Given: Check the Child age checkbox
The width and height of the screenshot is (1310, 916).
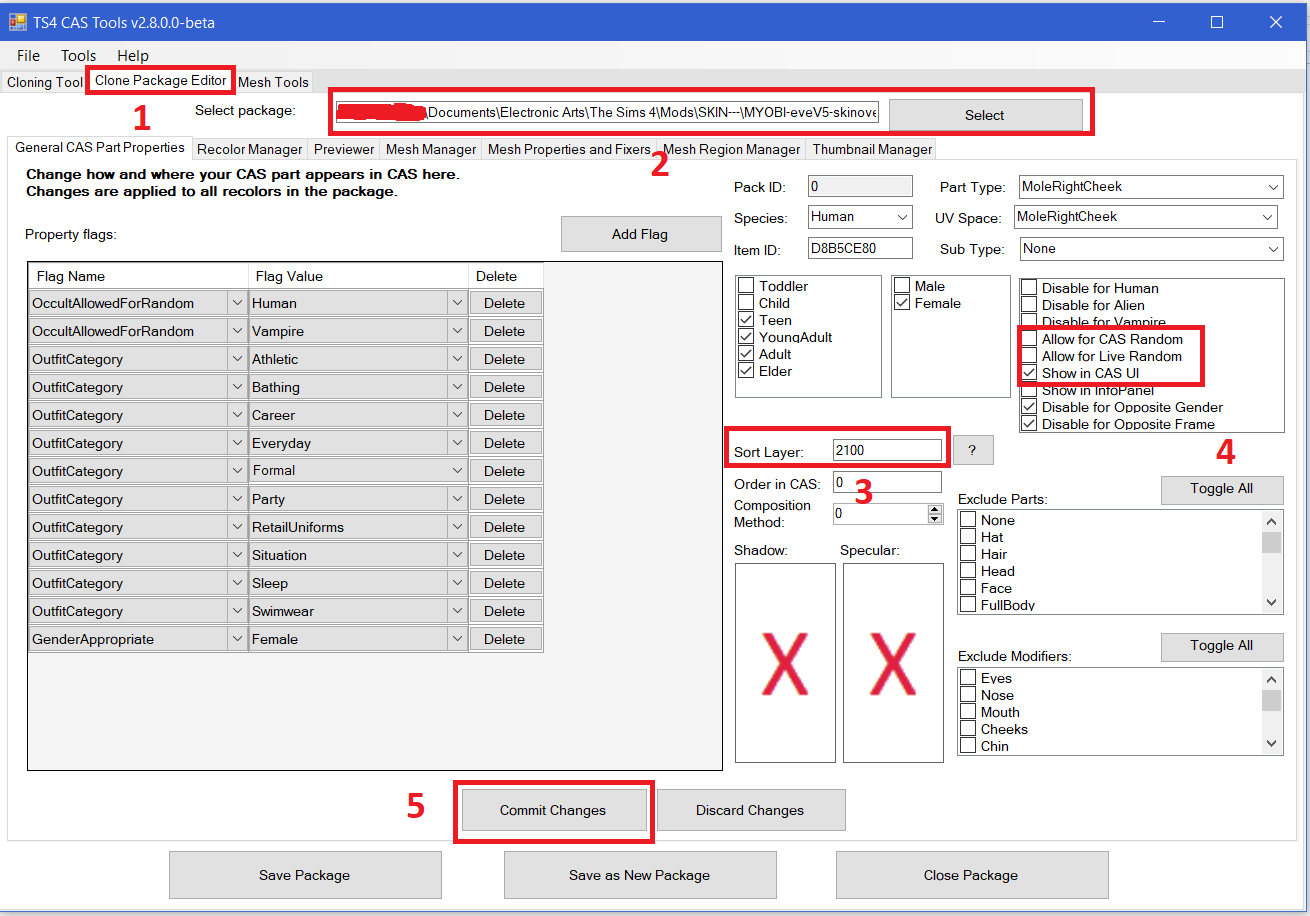Looking at the screenshot, I should coord(746,303).
